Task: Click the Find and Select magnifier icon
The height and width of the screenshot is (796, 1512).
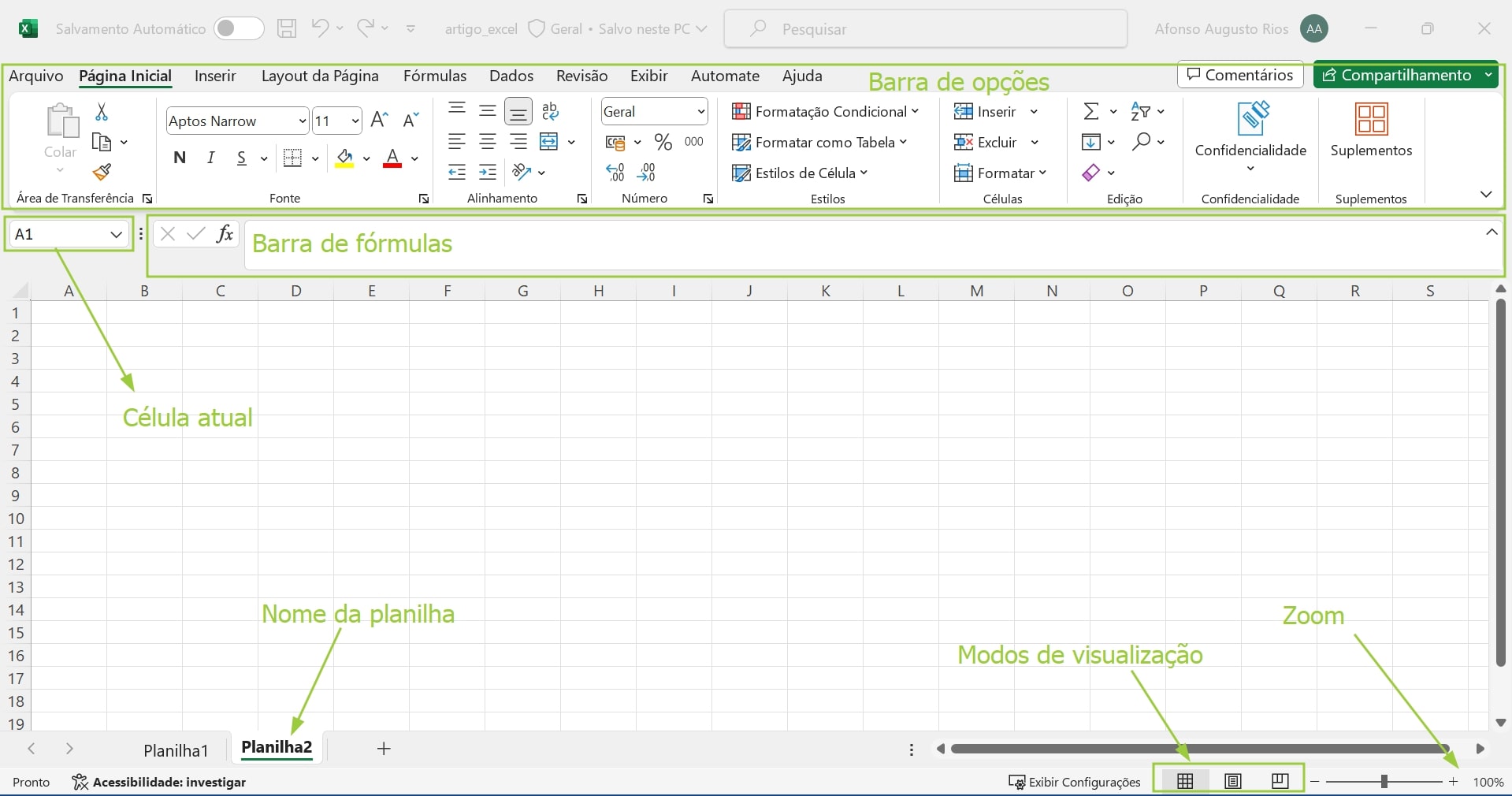Action: pos(1141,142)
